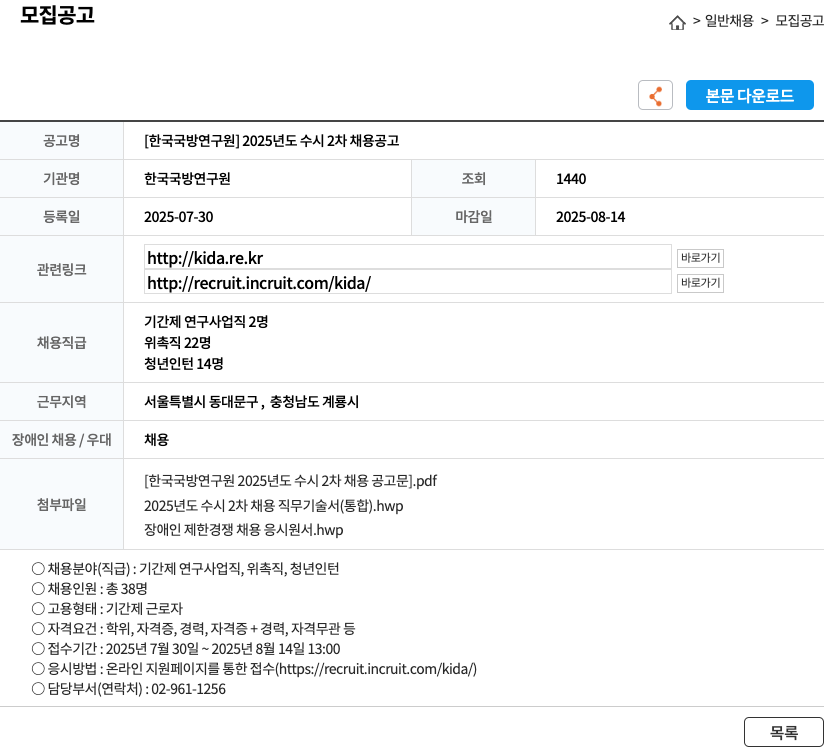Click the home icon in breadcrumb

coord(677,23)
